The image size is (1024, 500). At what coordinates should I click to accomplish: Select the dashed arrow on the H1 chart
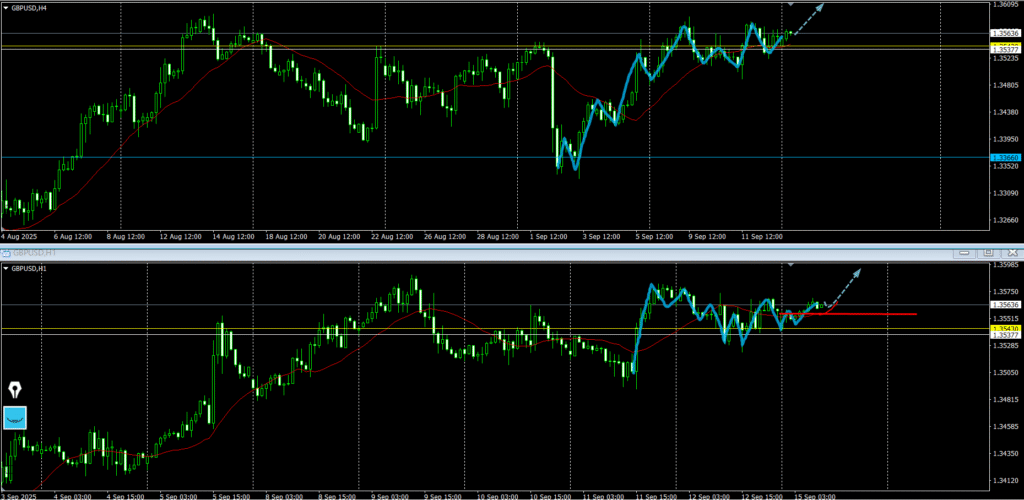coord(845,280)
